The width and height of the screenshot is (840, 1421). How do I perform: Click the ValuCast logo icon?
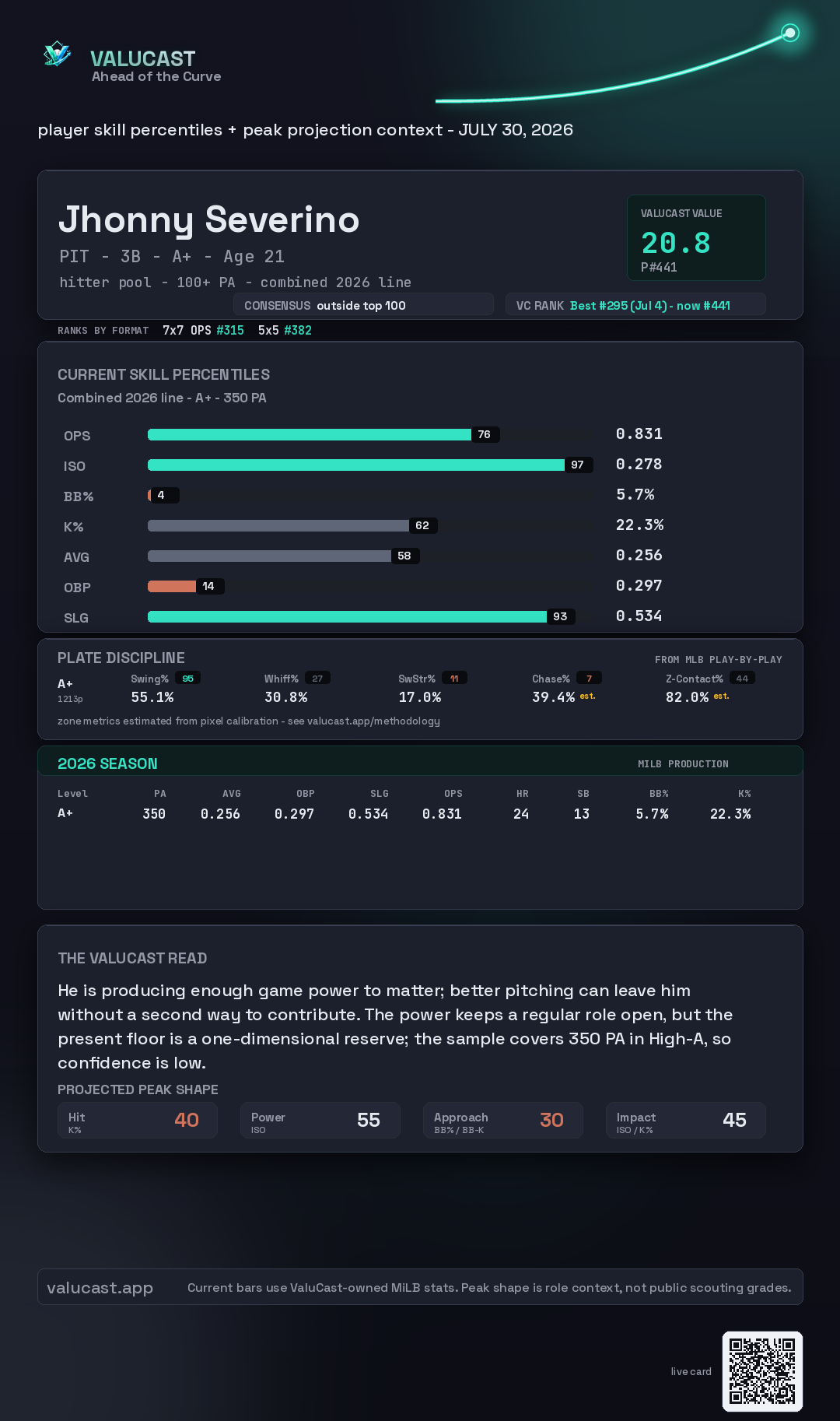[57, 54]
